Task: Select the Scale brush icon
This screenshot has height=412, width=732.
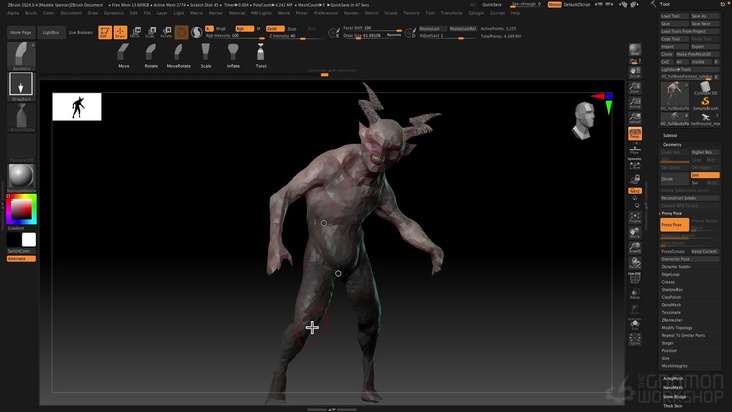Action: pos(206,56)
